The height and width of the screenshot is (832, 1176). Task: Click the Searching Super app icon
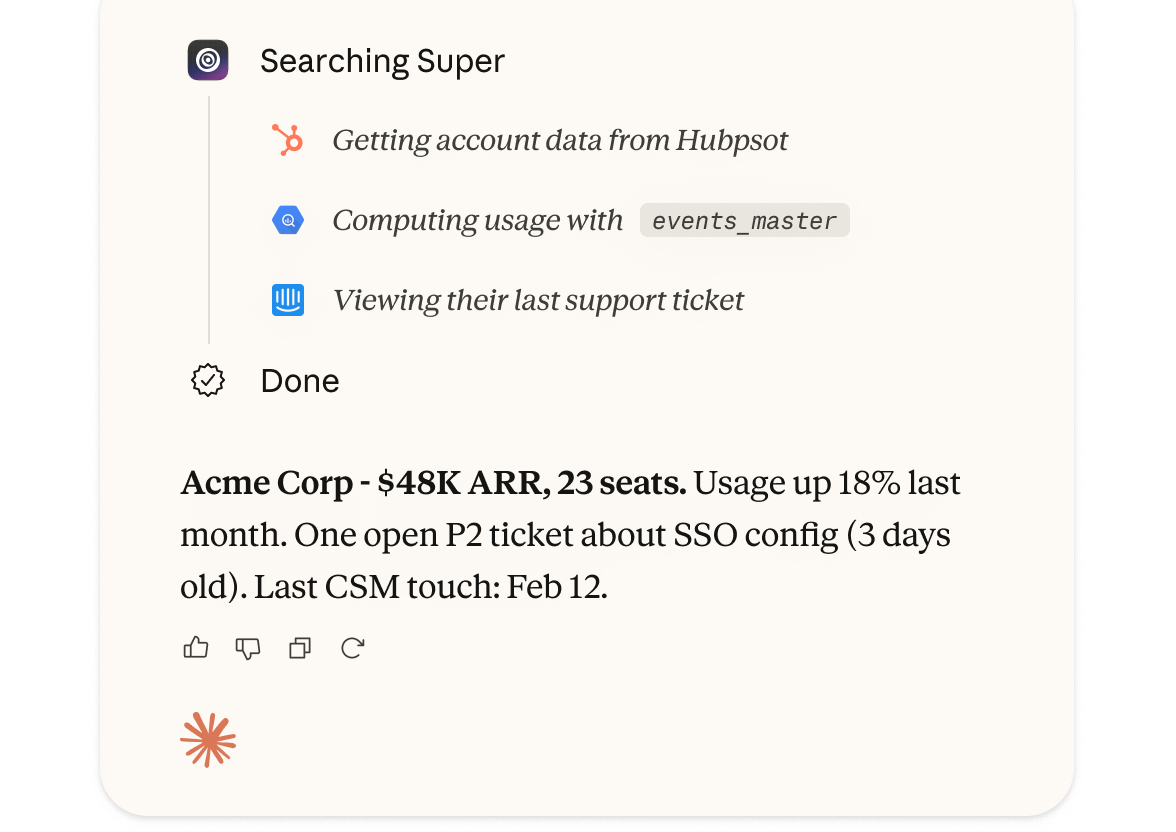208,60
